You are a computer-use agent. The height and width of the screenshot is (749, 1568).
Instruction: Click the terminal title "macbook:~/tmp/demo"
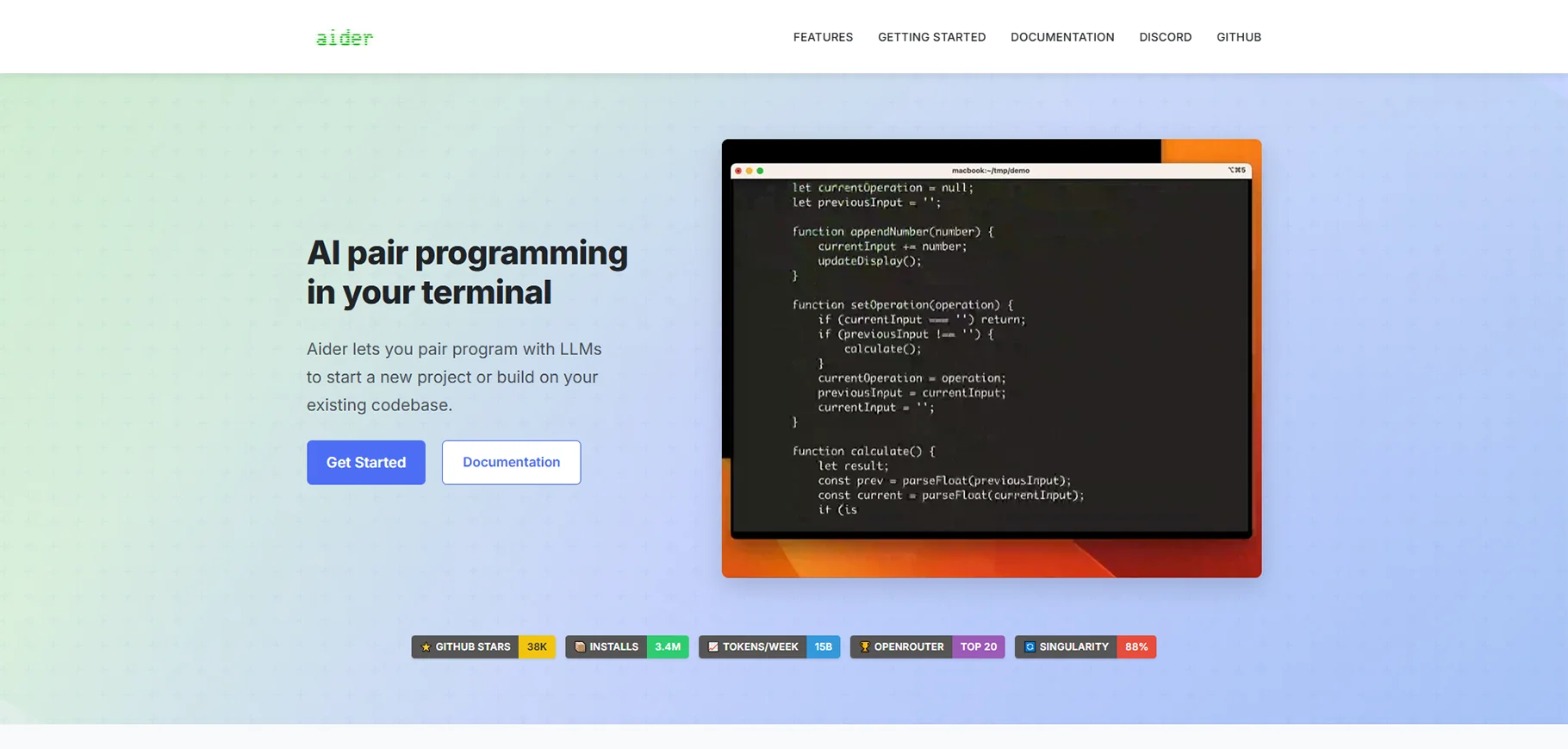[x=991, y=171]
